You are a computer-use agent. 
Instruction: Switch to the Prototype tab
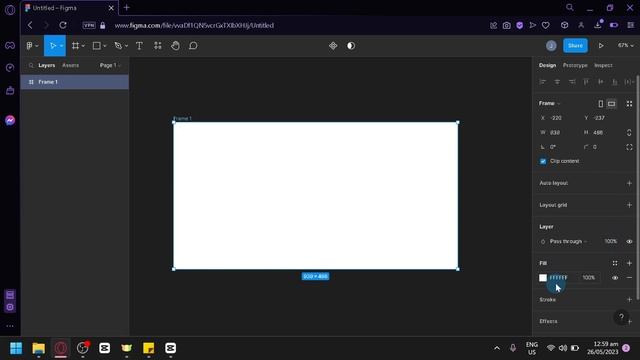click(575, 65)
